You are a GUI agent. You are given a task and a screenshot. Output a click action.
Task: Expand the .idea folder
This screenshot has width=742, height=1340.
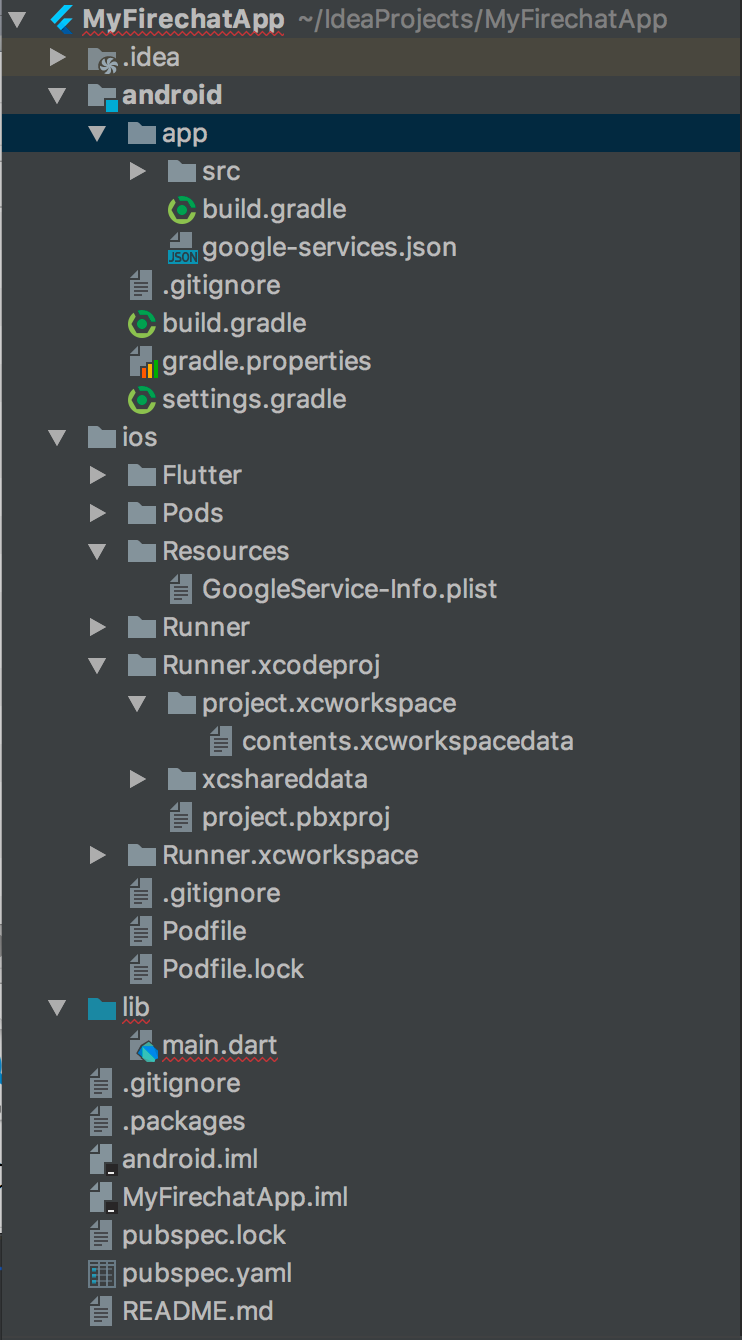pos(58,58)
